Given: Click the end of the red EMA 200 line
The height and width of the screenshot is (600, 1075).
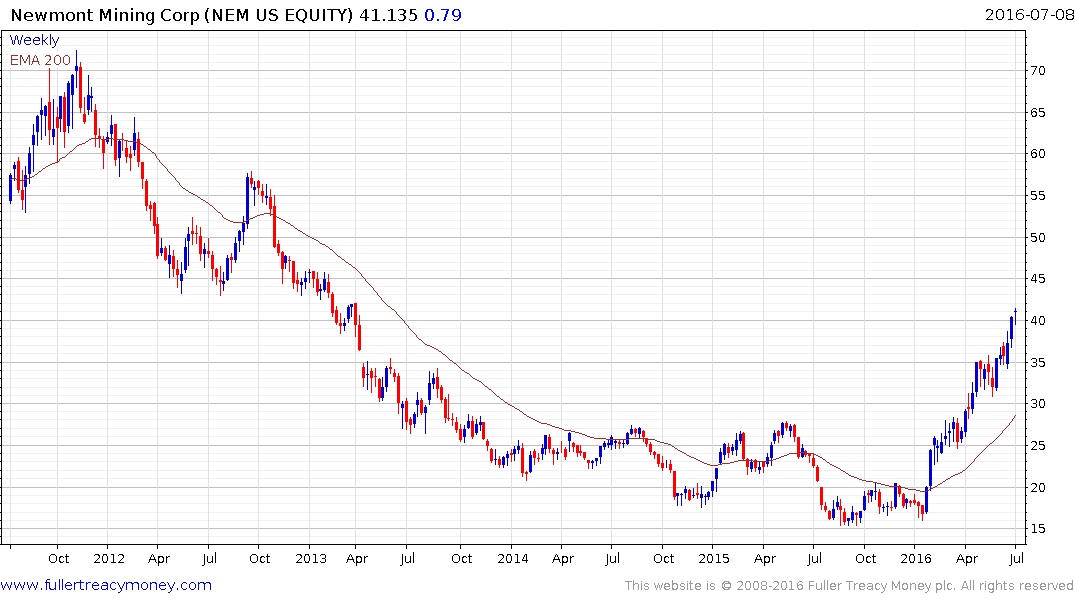Looking at the screenshot, I should pyautogui.click(x=1015, y=416).
